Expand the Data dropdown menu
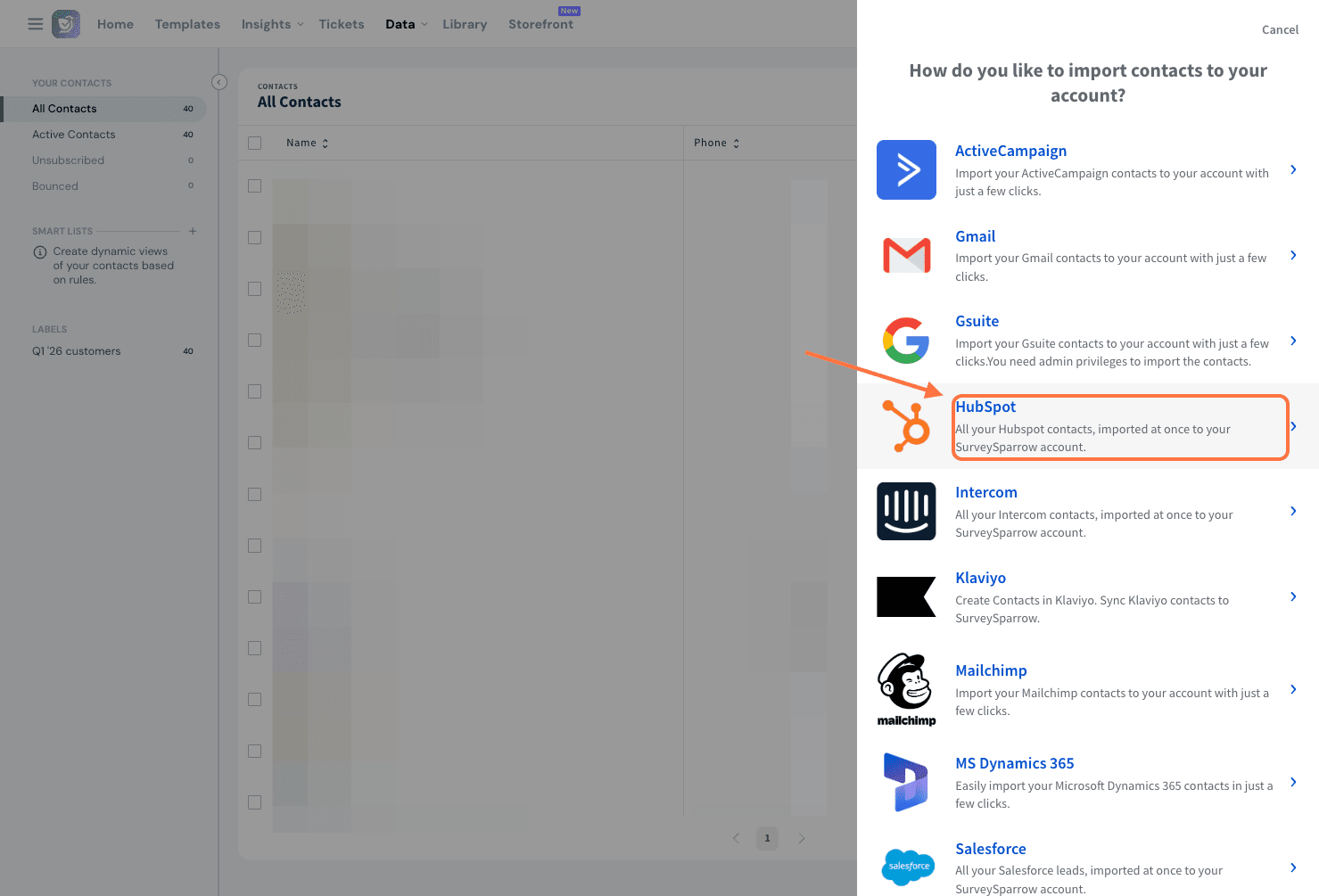The height and width of the screenshot is (896, 1319). click(x=406, y=24)
